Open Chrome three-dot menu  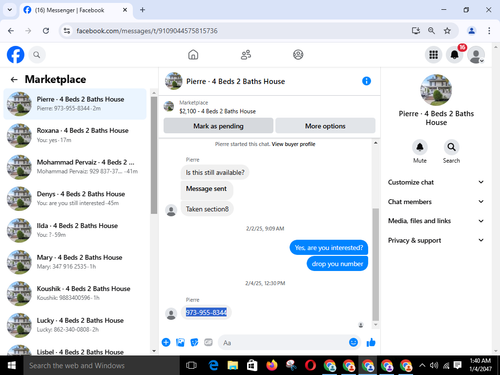[x=489, y=31]
